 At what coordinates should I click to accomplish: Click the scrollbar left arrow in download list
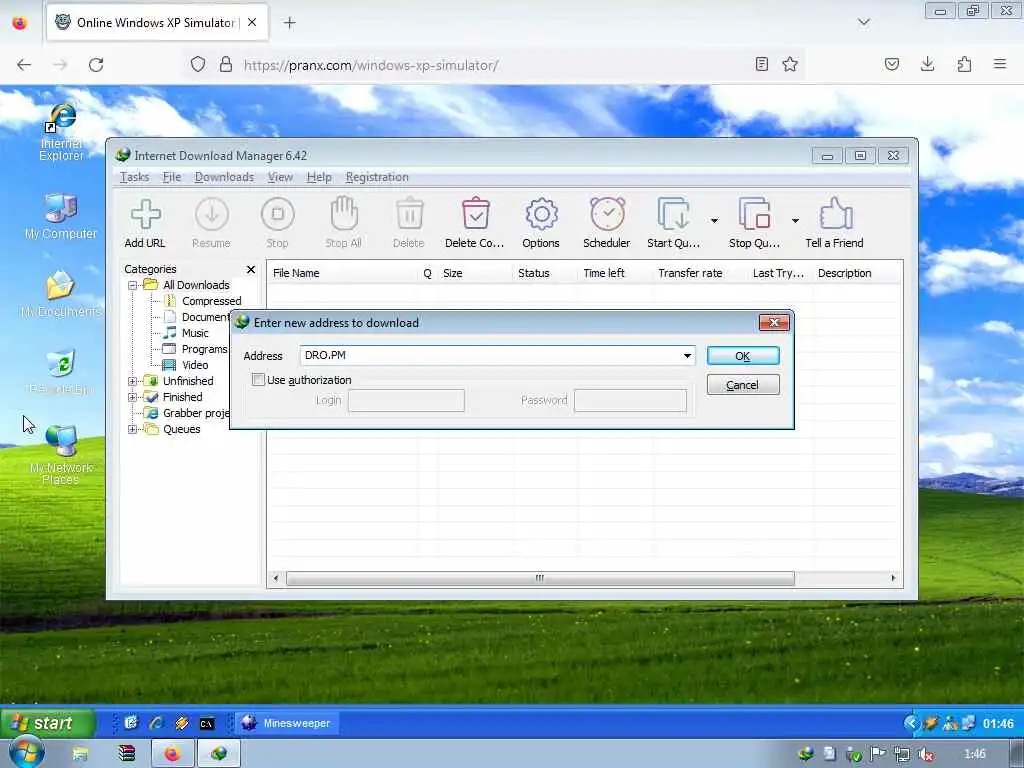[276, 579]
